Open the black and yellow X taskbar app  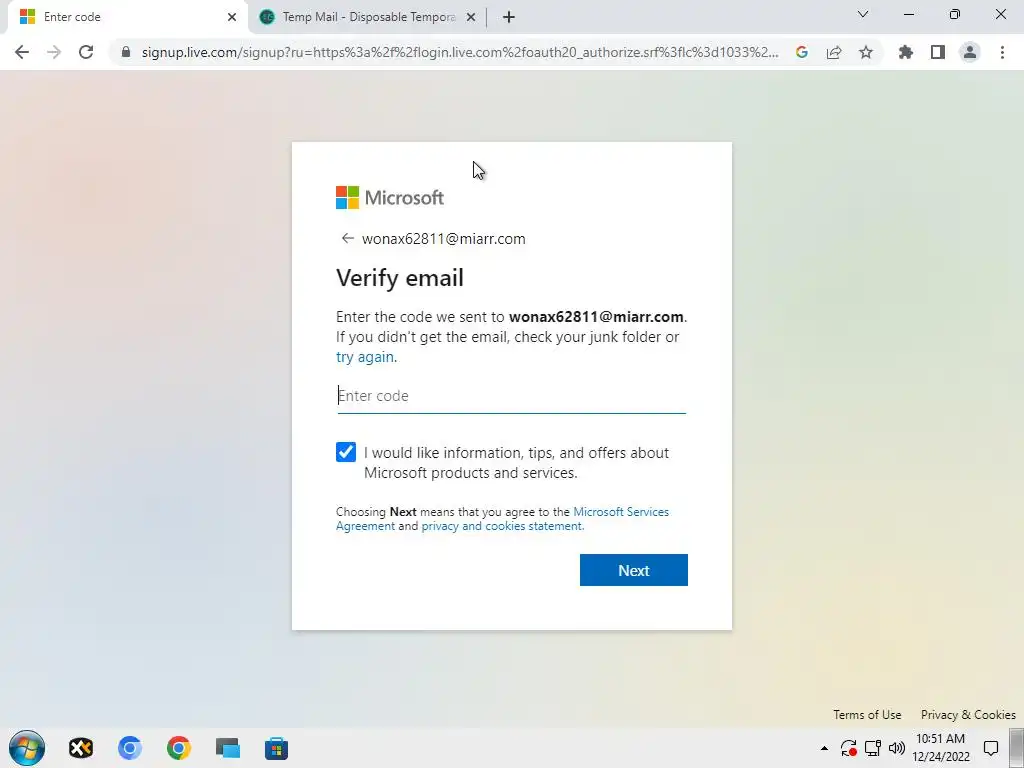tap(81, 748)
